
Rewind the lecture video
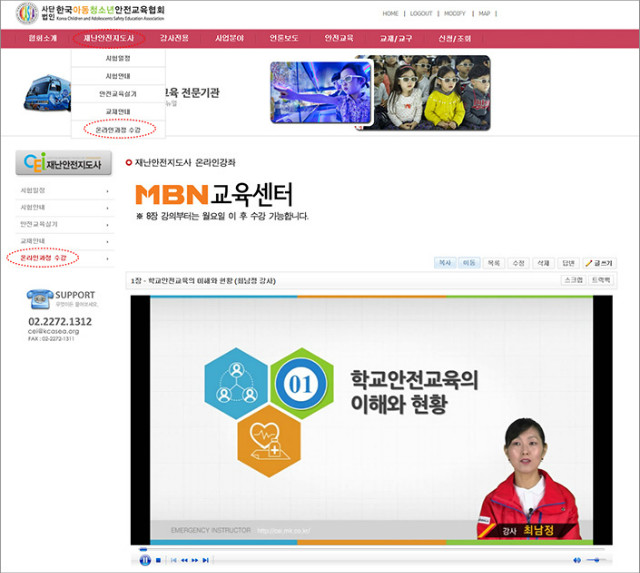184,560
